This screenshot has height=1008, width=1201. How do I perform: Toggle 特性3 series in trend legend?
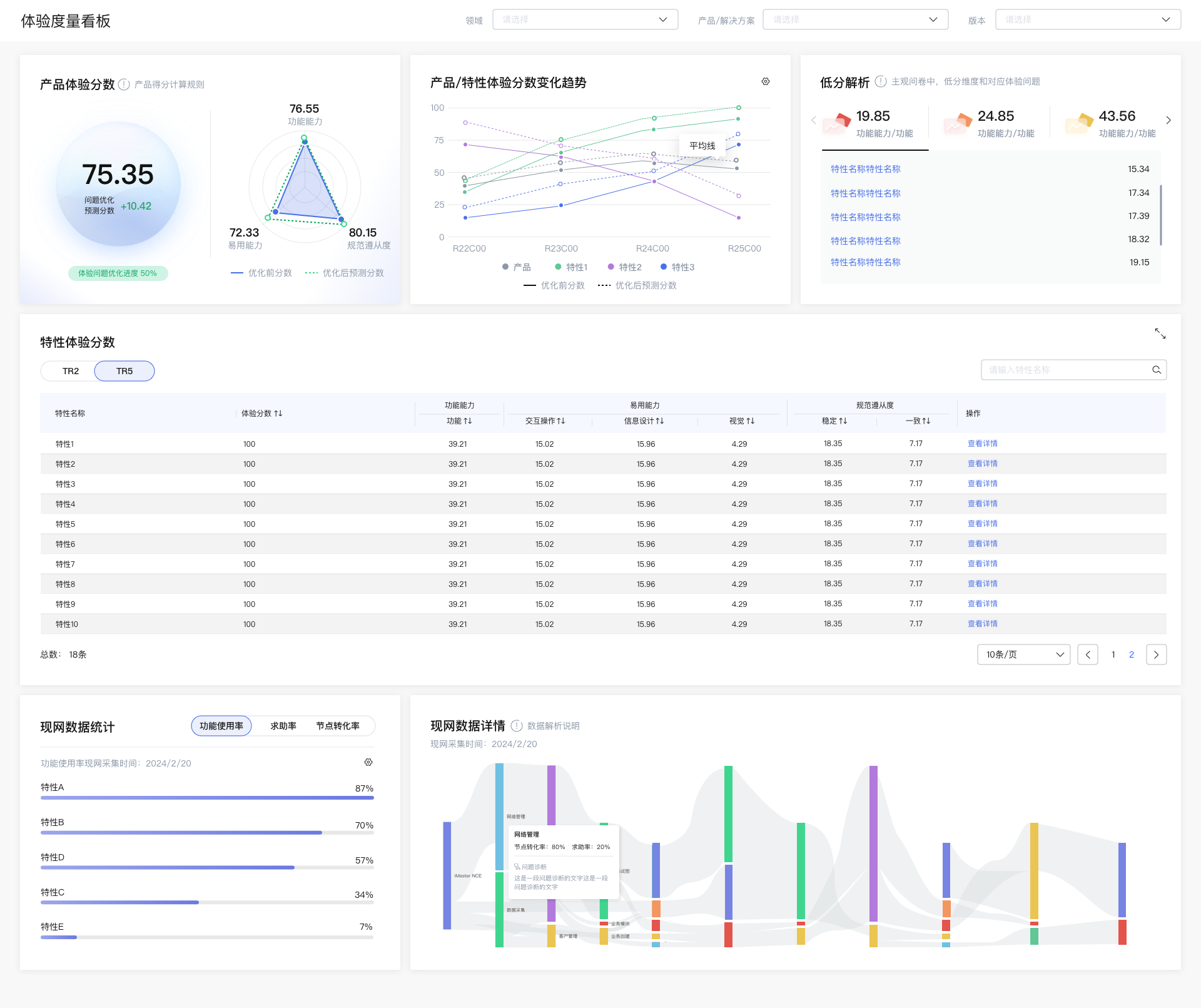[x=677, y=267]
